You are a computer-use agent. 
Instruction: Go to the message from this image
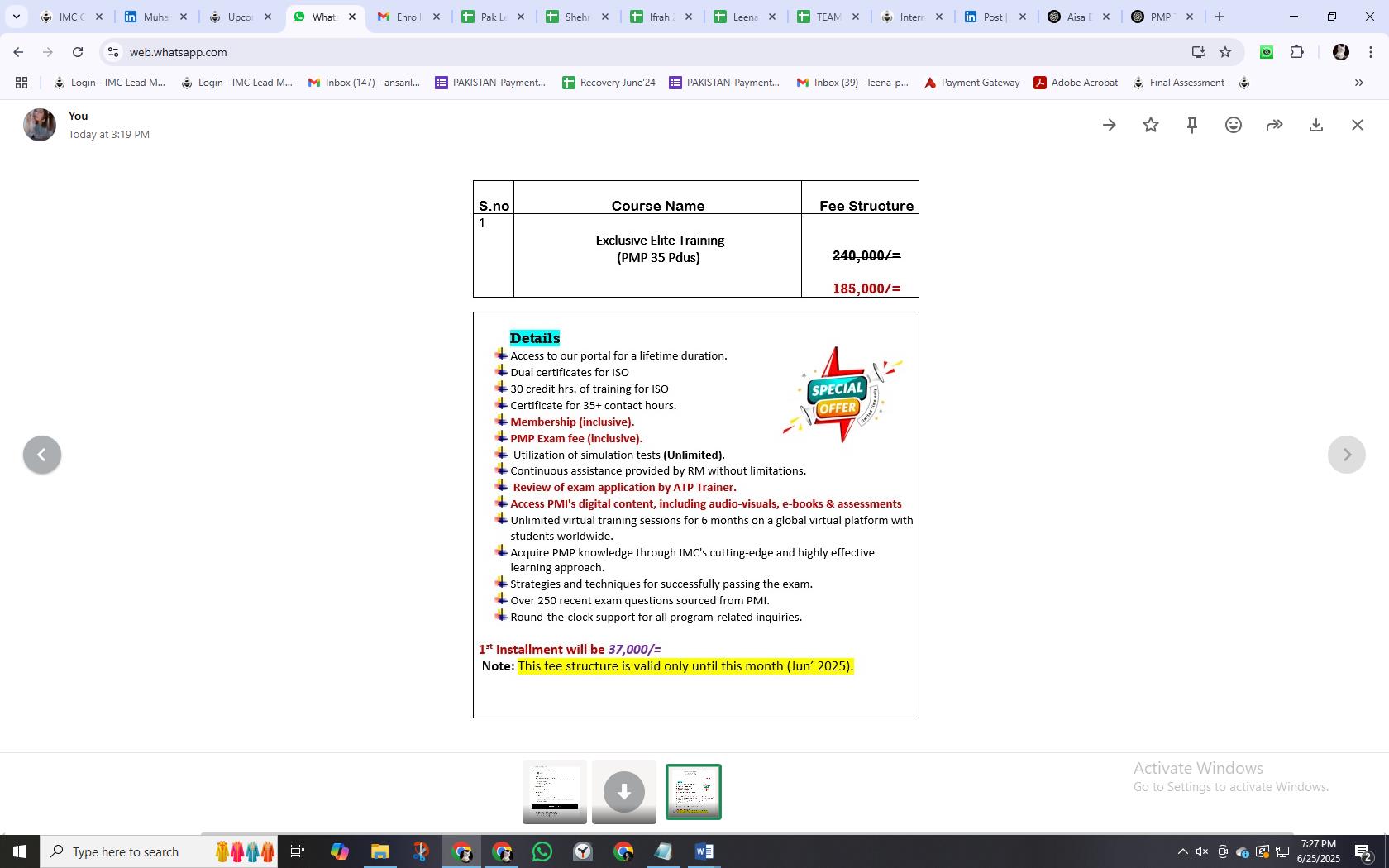point(1110,125)
